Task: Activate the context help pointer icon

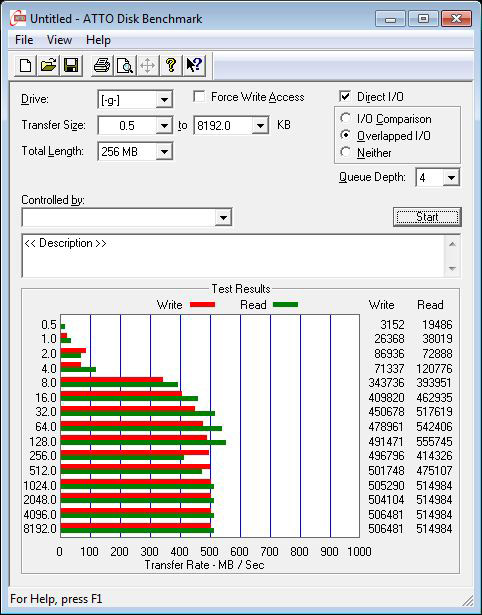Action: 194,65
